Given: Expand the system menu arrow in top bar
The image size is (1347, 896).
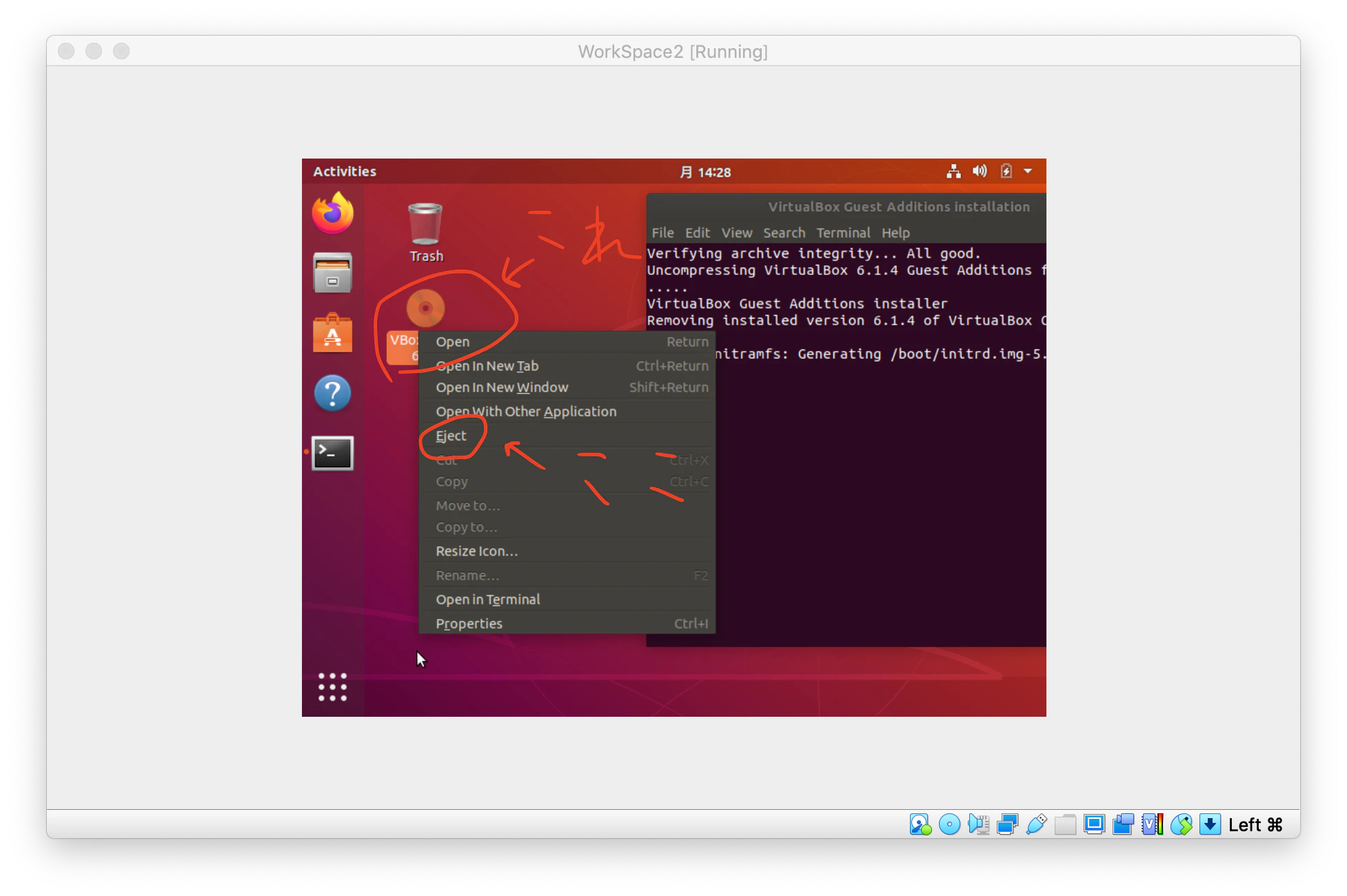Looking at the screenshot, I should (1028, 171).
